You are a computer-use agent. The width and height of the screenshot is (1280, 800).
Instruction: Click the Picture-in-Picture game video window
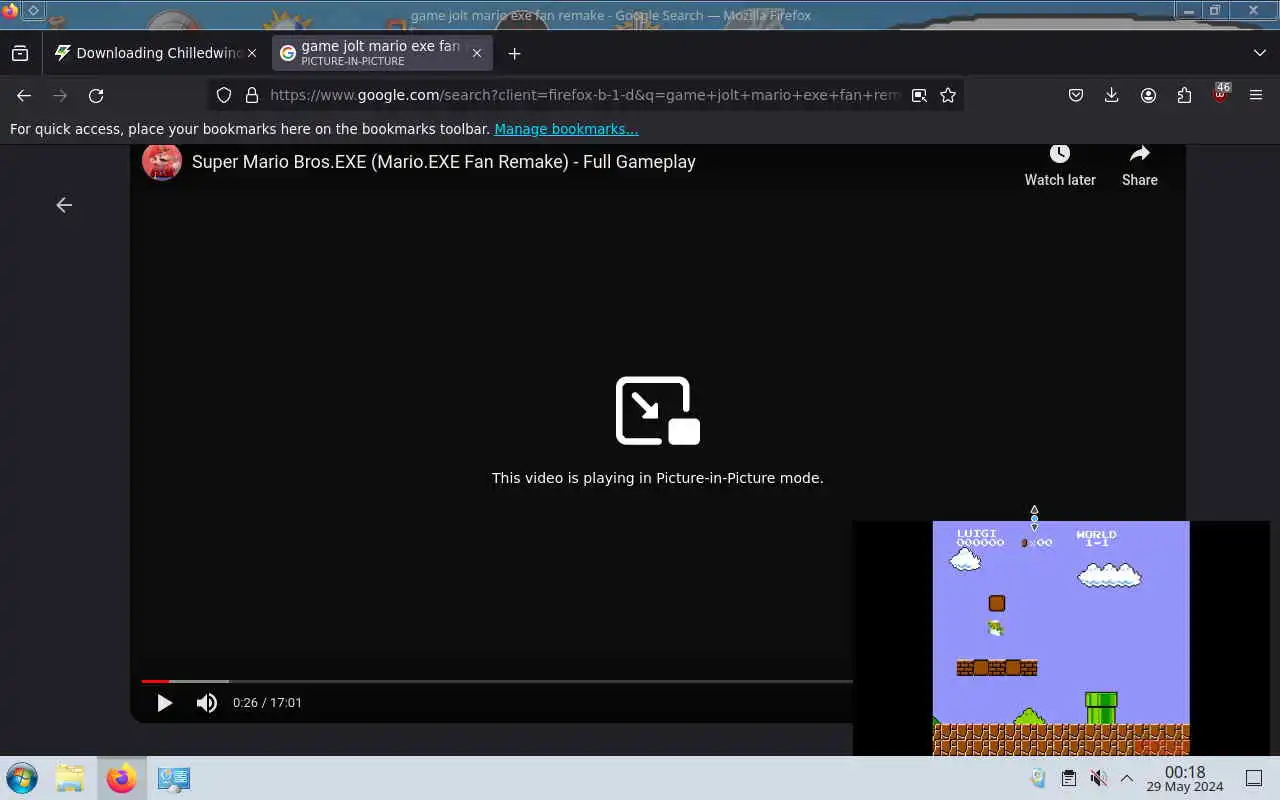click(1061, 638)
